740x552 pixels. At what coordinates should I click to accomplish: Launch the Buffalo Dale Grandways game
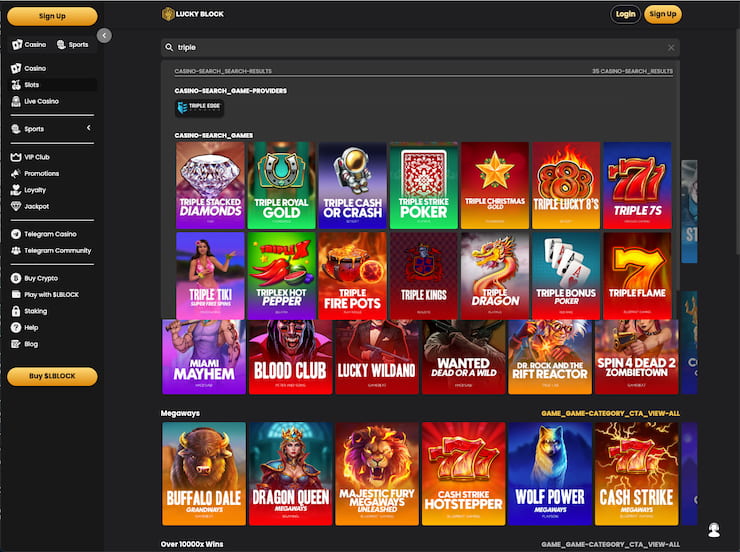click(x=204, y=473)
